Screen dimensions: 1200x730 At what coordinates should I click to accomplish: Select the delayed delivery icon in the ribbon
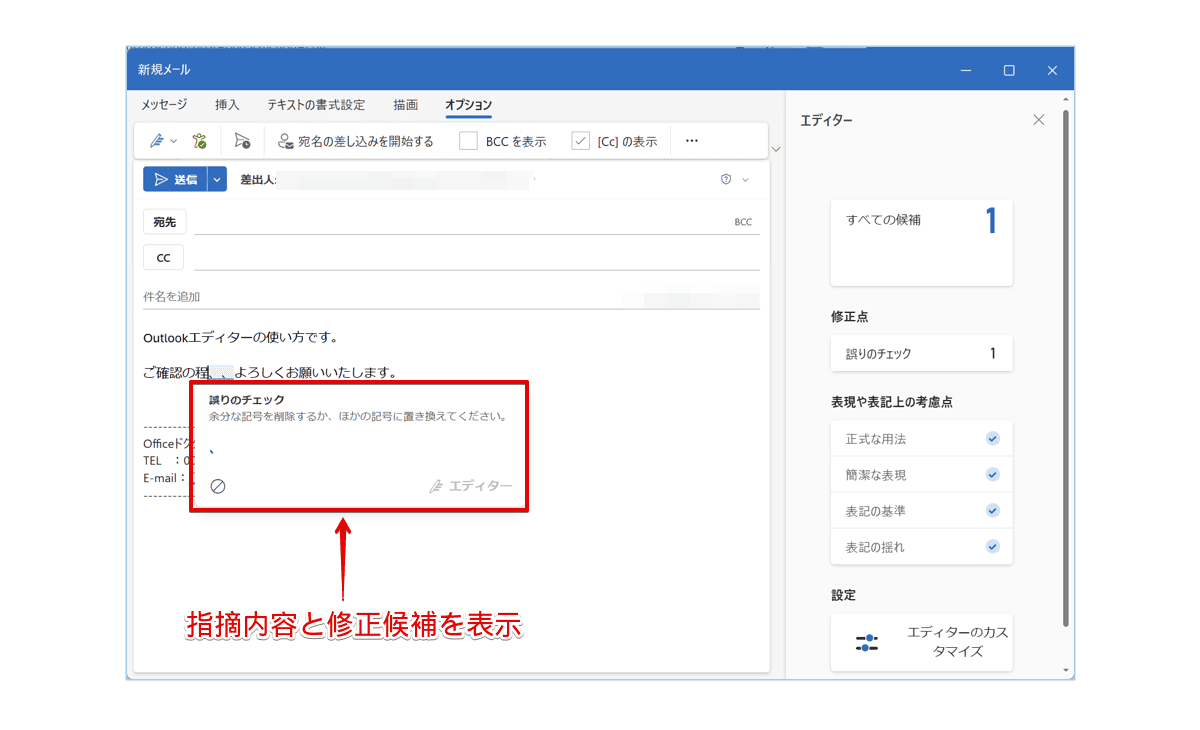click(241, 140)
